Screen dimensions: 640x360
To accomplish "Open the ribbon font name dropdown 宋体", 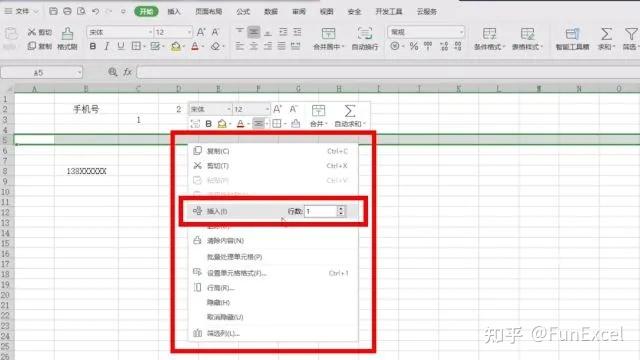I will tap(150, 32).
